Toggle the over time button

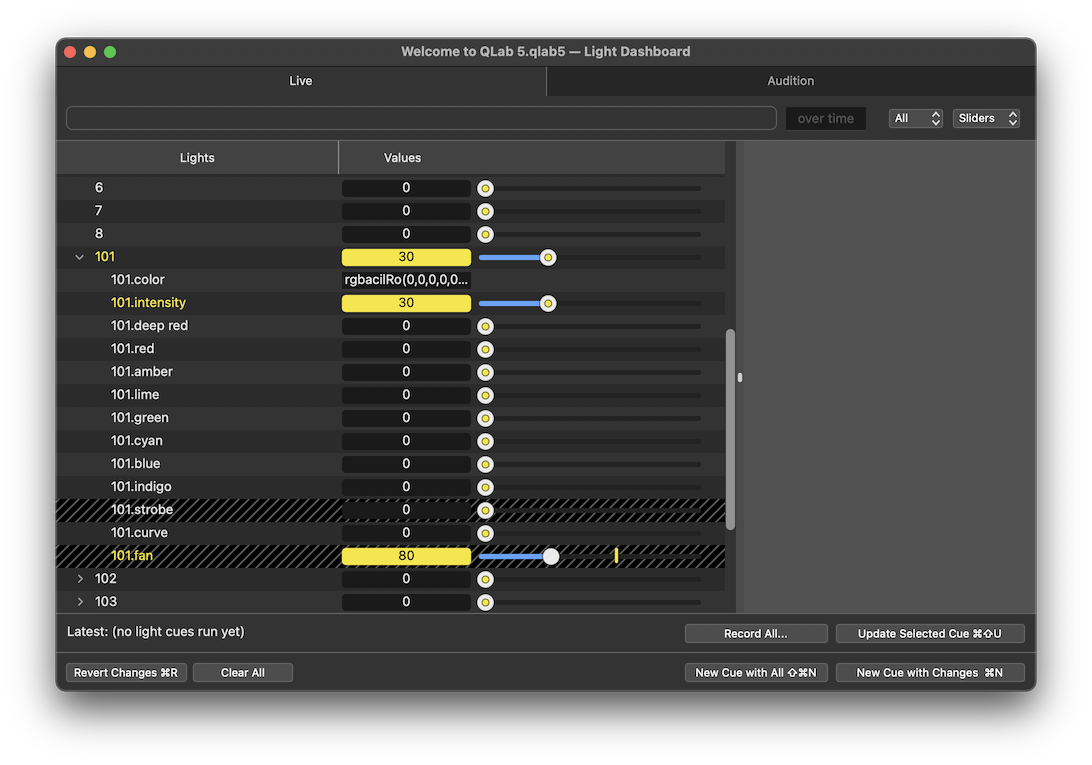pos(825,118)
